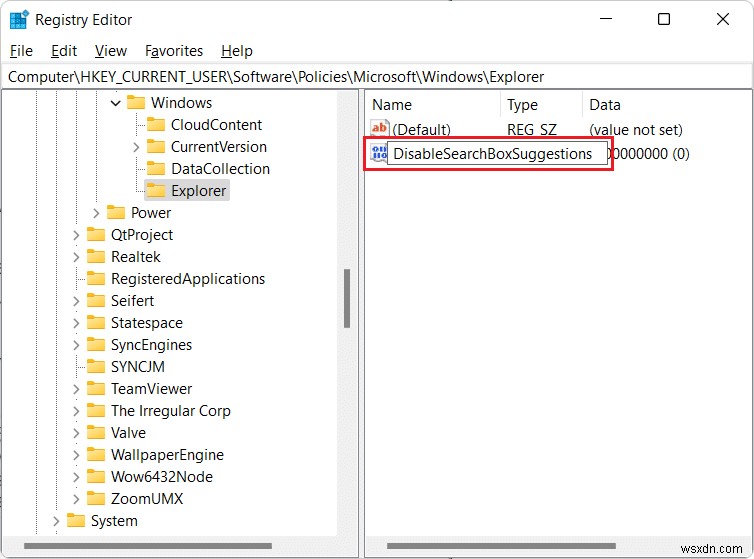754x559 pixels.
Task: Maximize the Registry Editor window
Action: coord(664,19)
